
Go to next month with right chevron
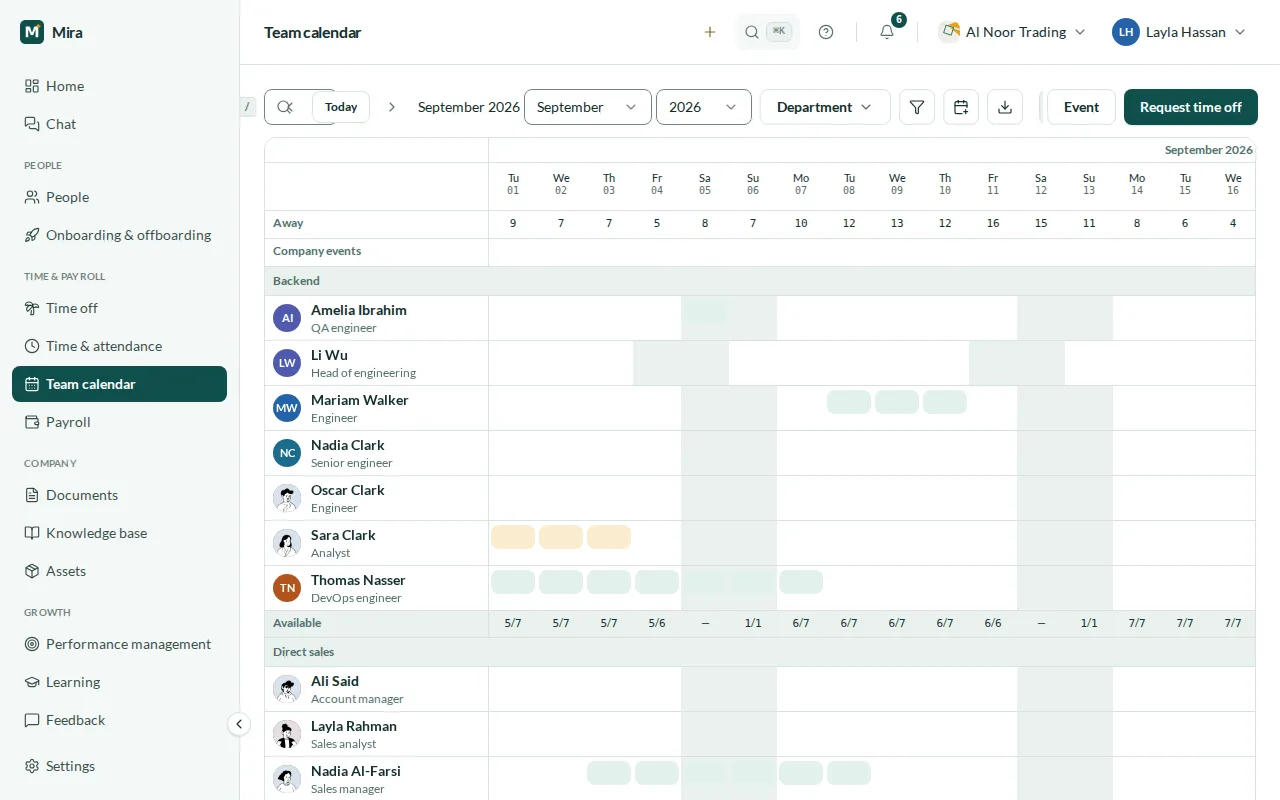point(392,107)
